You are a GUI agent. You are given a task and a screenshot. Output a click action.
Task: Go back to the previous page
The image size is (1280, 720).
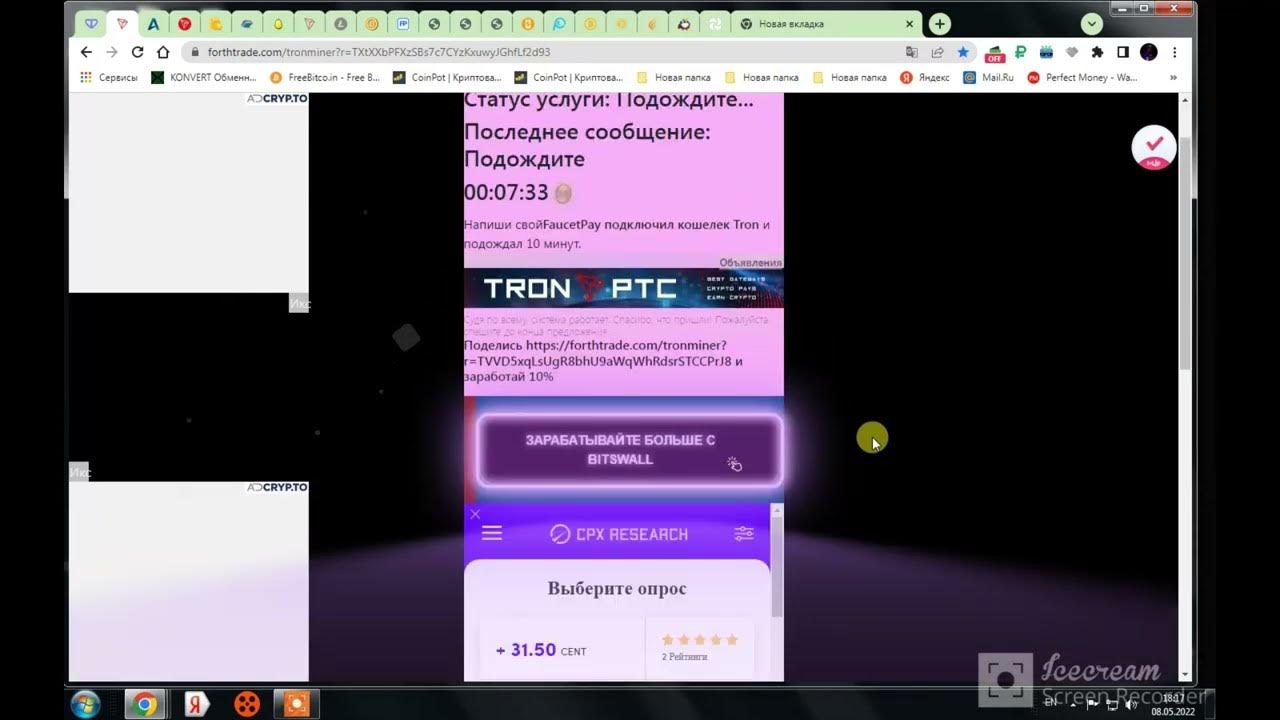point(86,52)
